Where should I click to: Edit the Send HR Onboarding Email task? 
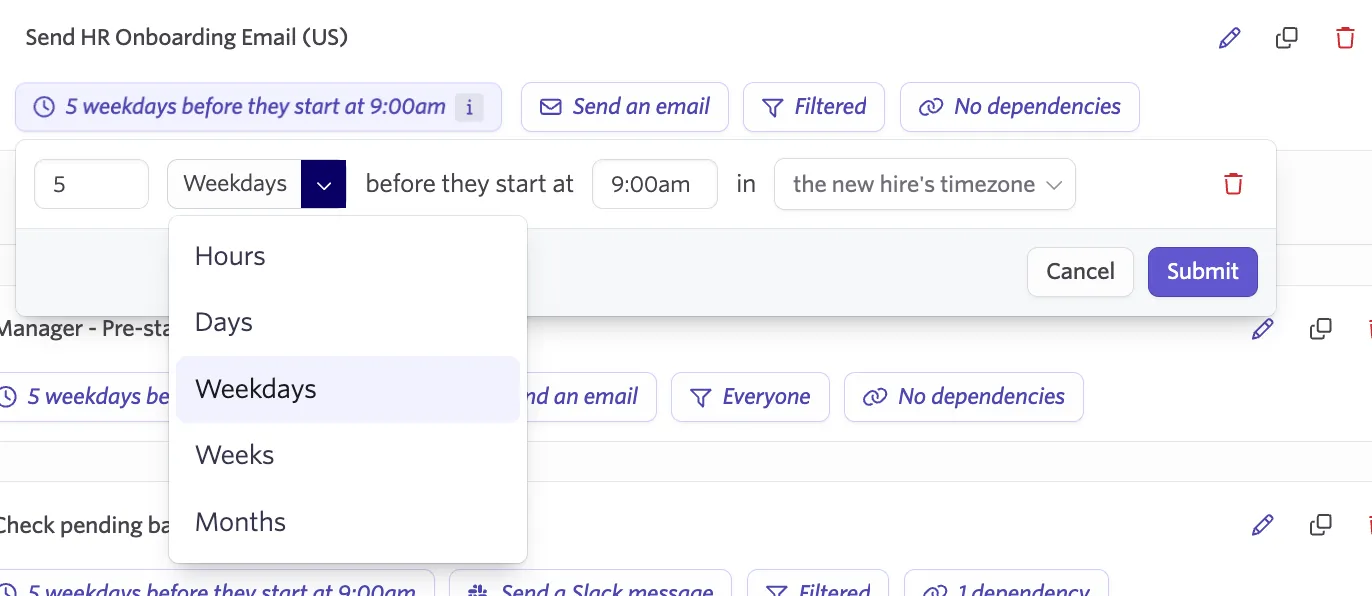coord(1229,38)
